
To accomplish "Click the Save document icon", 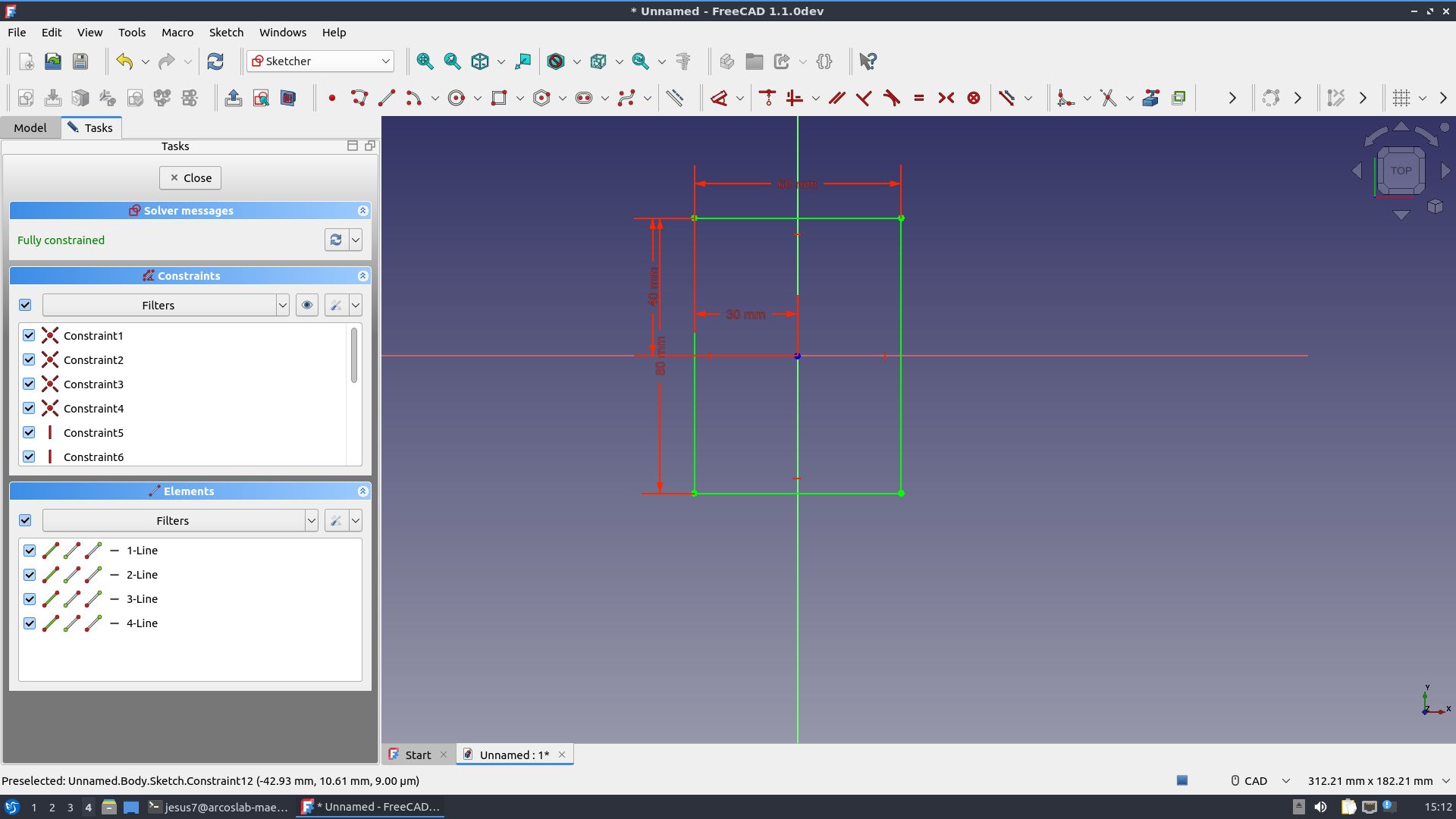I will 80,61.
